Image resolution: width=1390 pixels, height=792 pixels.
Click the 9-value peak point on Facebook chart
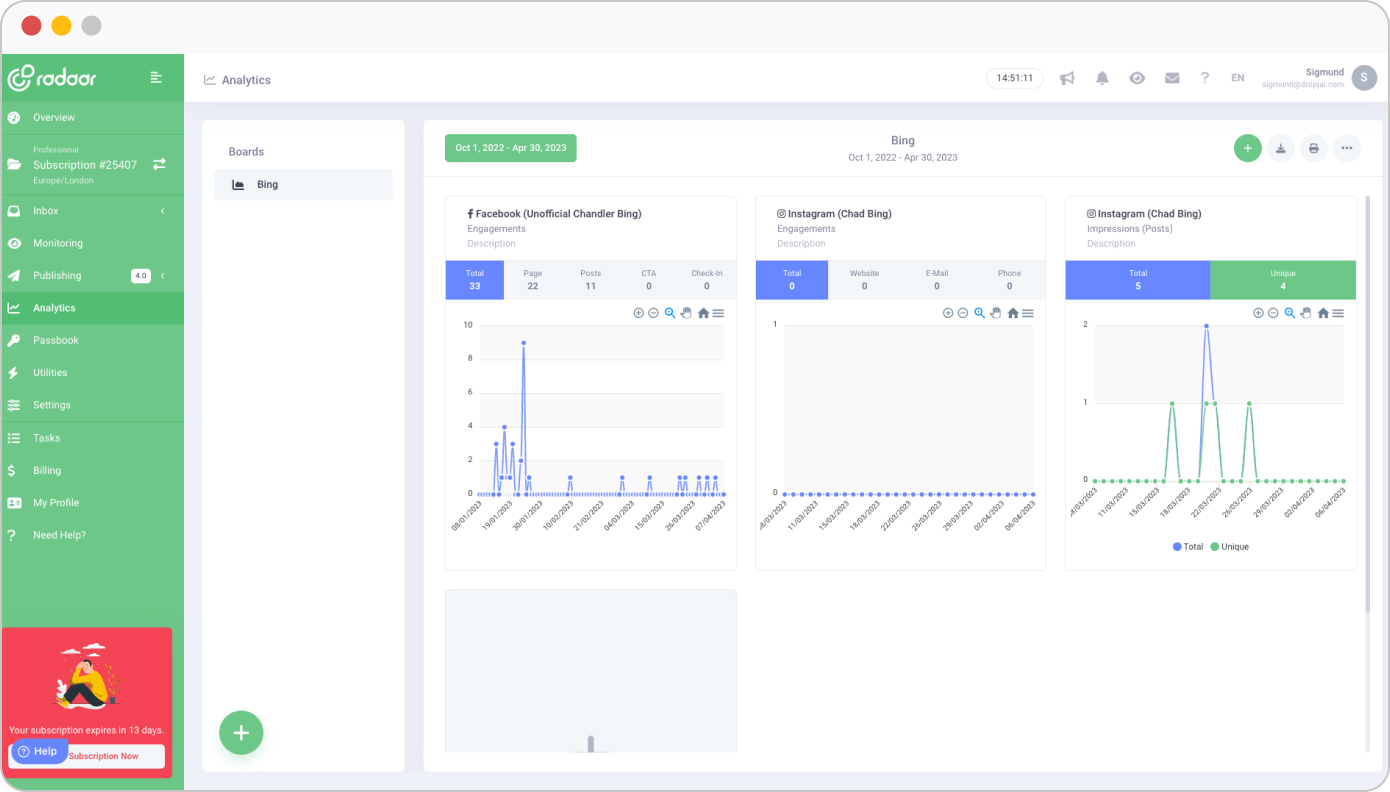523,342
